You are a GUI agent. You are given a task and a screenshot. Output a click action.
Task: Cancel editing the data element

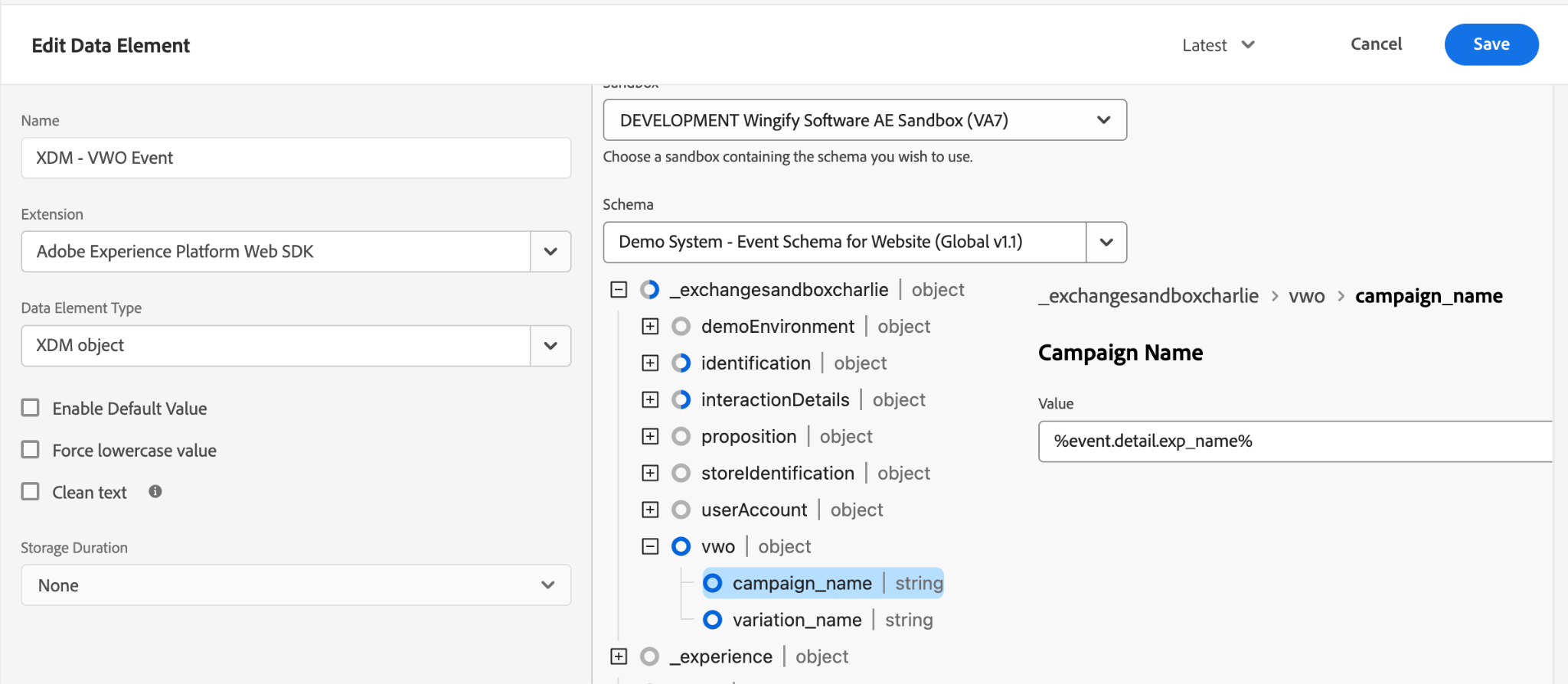pyautogui.click(x=1376, y=44)
